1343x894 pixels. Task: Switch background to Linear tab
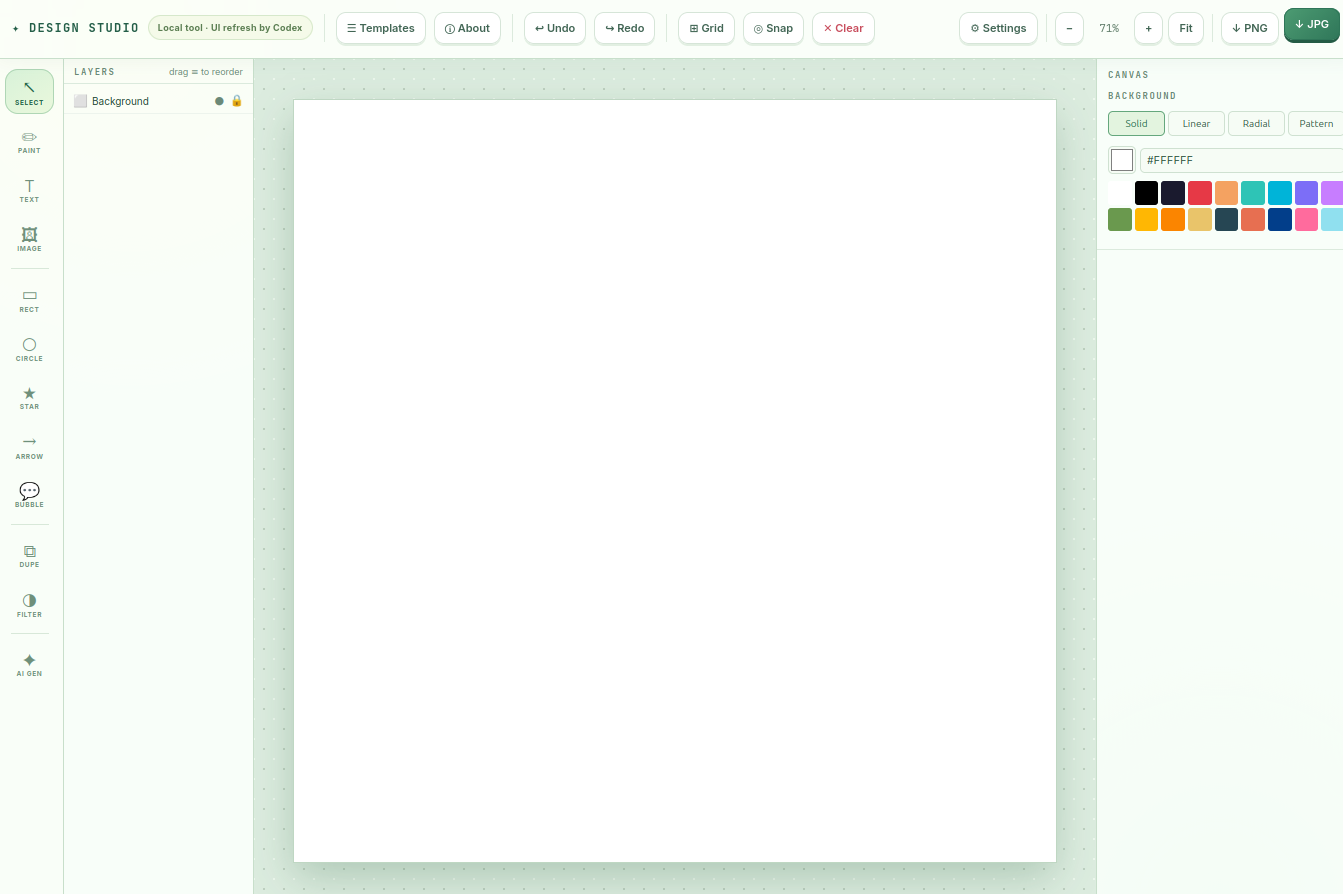[1196, 124]
